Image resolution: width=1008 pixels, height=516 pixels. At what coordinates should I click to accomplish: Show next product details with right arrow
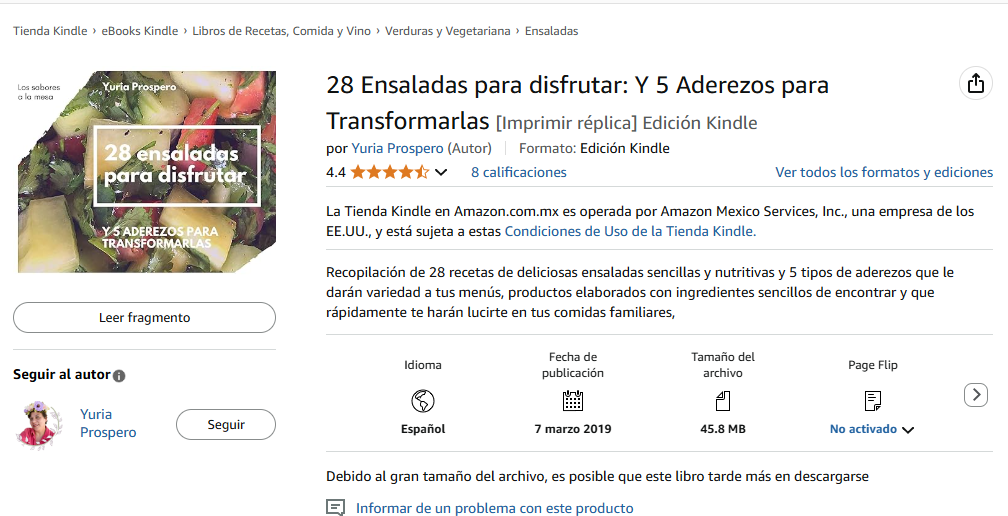[975, 395]
